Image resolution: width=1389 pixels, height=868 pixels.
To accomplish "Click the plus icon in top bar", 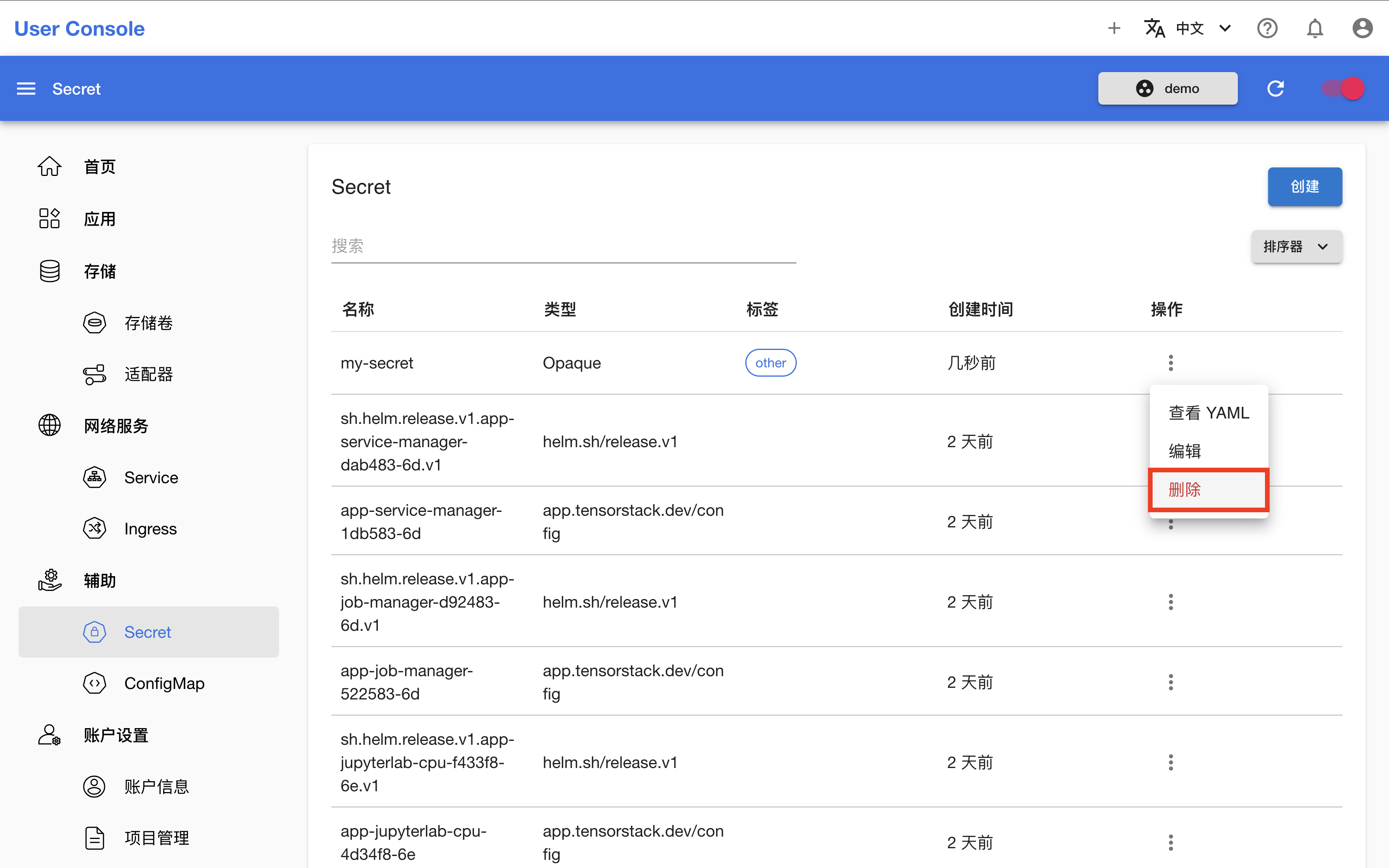I will 1113,28.
